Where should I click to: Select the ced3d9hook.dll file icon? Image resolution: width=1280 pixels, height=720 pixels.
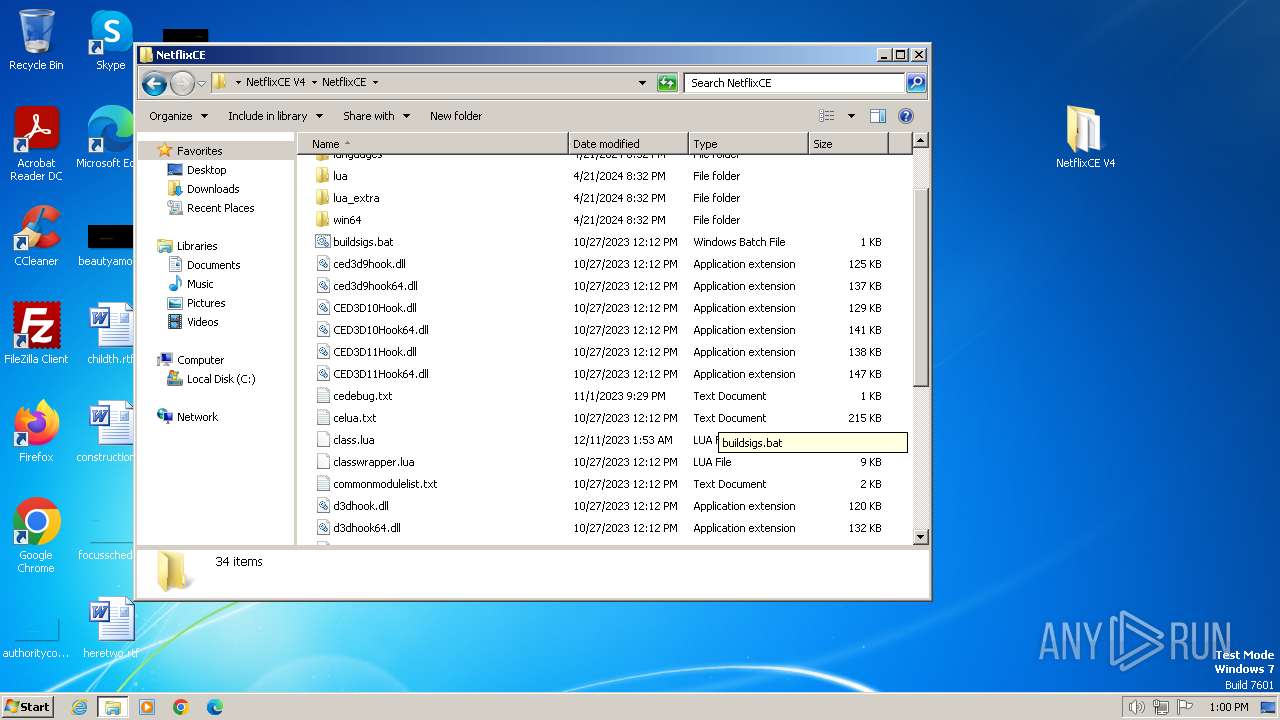click(x=322, y=264)
